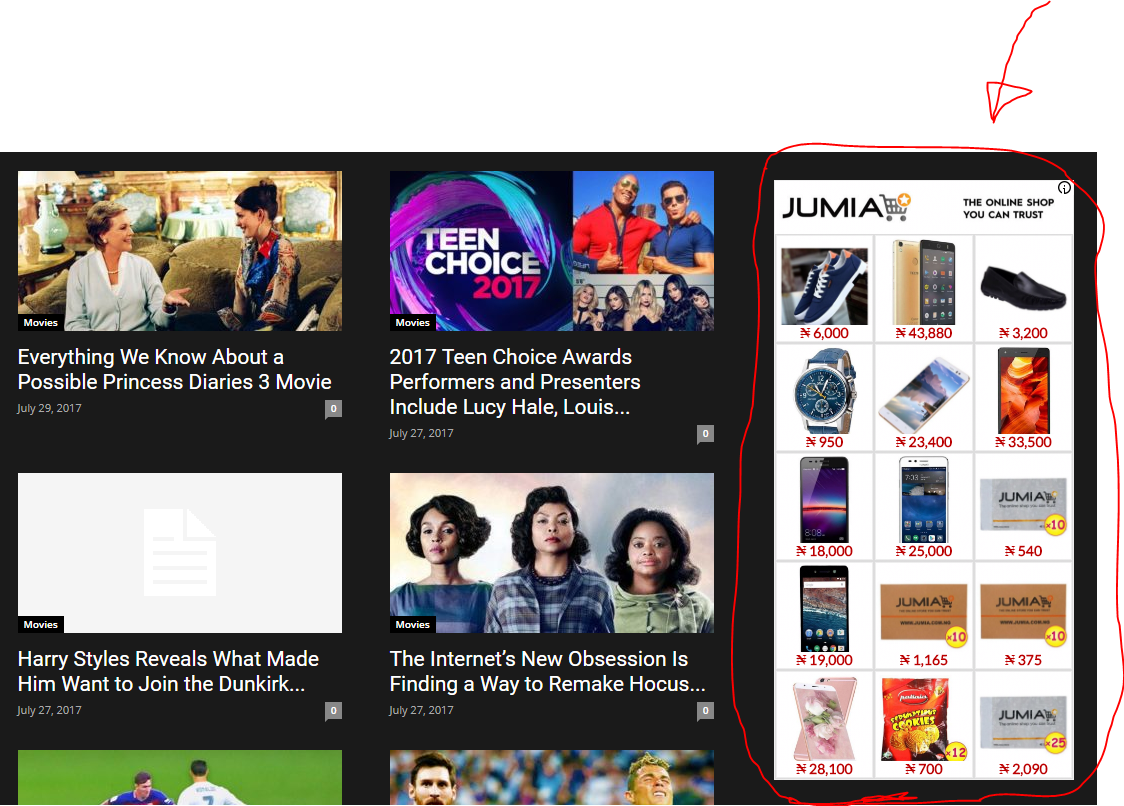The height and width of the screenshot is (806, 1124).
Task: Select the Movies category tag on the Princess Diaries thumbnail
Action: [x=41, y=322]
